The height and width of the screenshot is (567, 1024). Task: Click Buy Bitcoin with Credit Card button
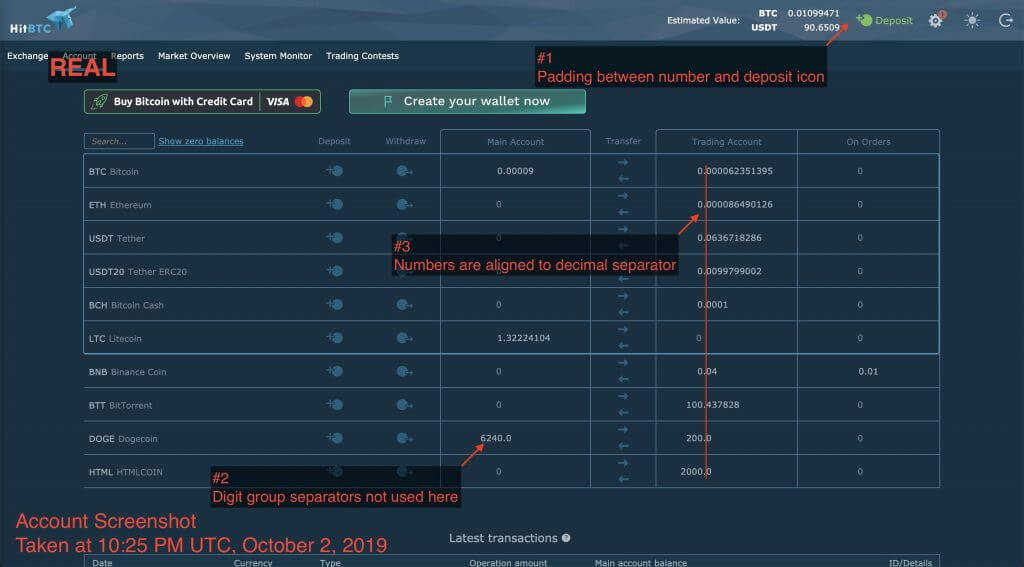point(202,101)
